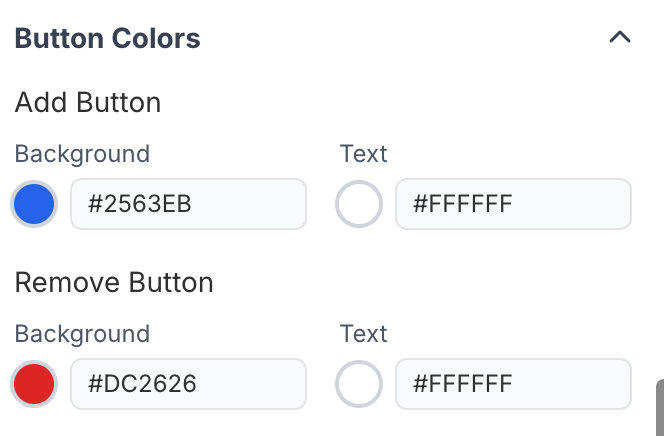Click the Background label under Add Button

click(x=82, y=154)
